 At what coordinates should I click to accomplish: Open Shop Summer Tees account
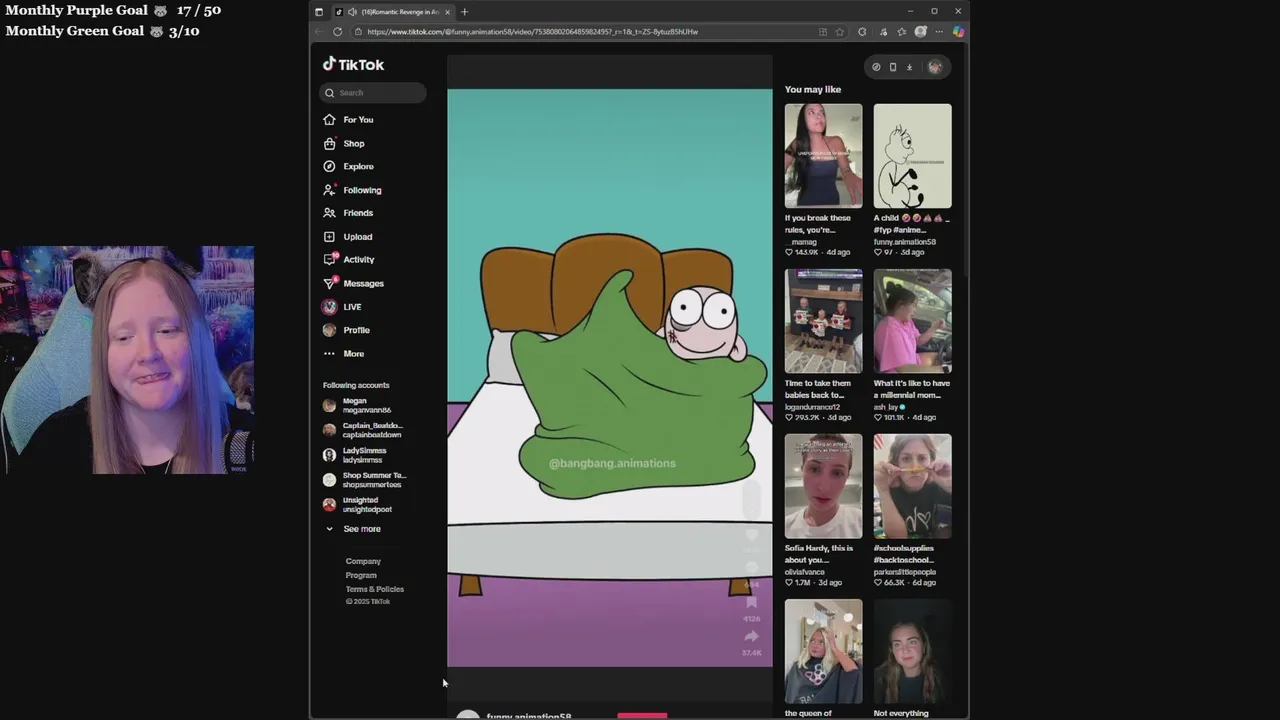click(x=364, y=480)
